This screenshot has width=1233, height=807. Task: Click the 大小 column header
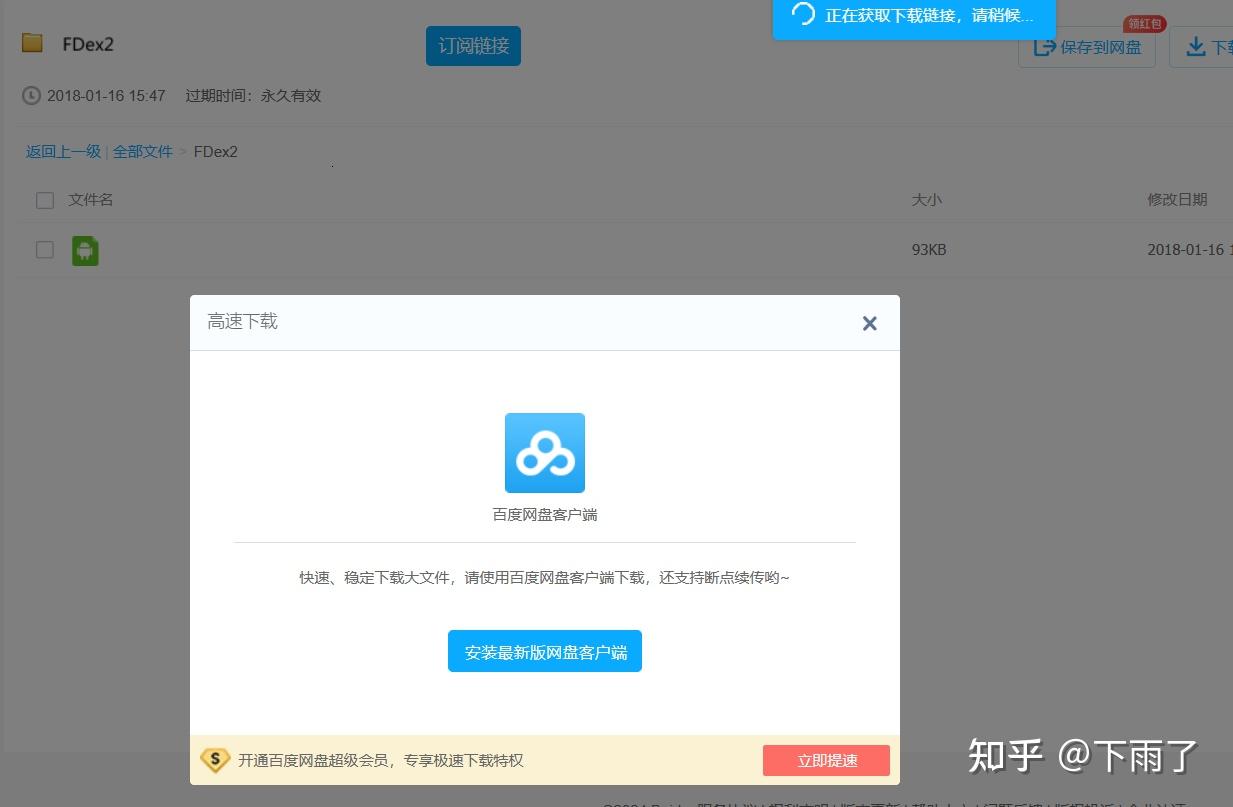click(927, 200)
